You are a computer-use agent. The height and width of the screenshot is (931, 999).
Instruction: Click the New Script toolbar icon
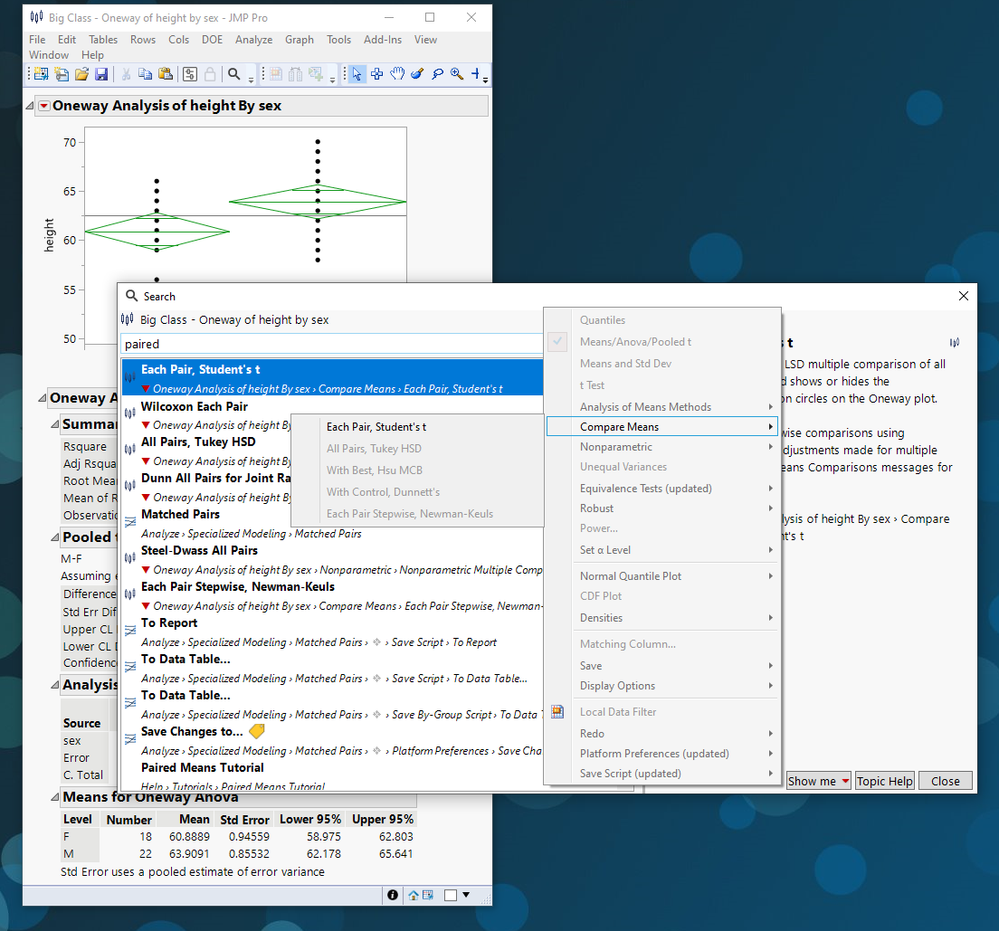pos(62,74)
